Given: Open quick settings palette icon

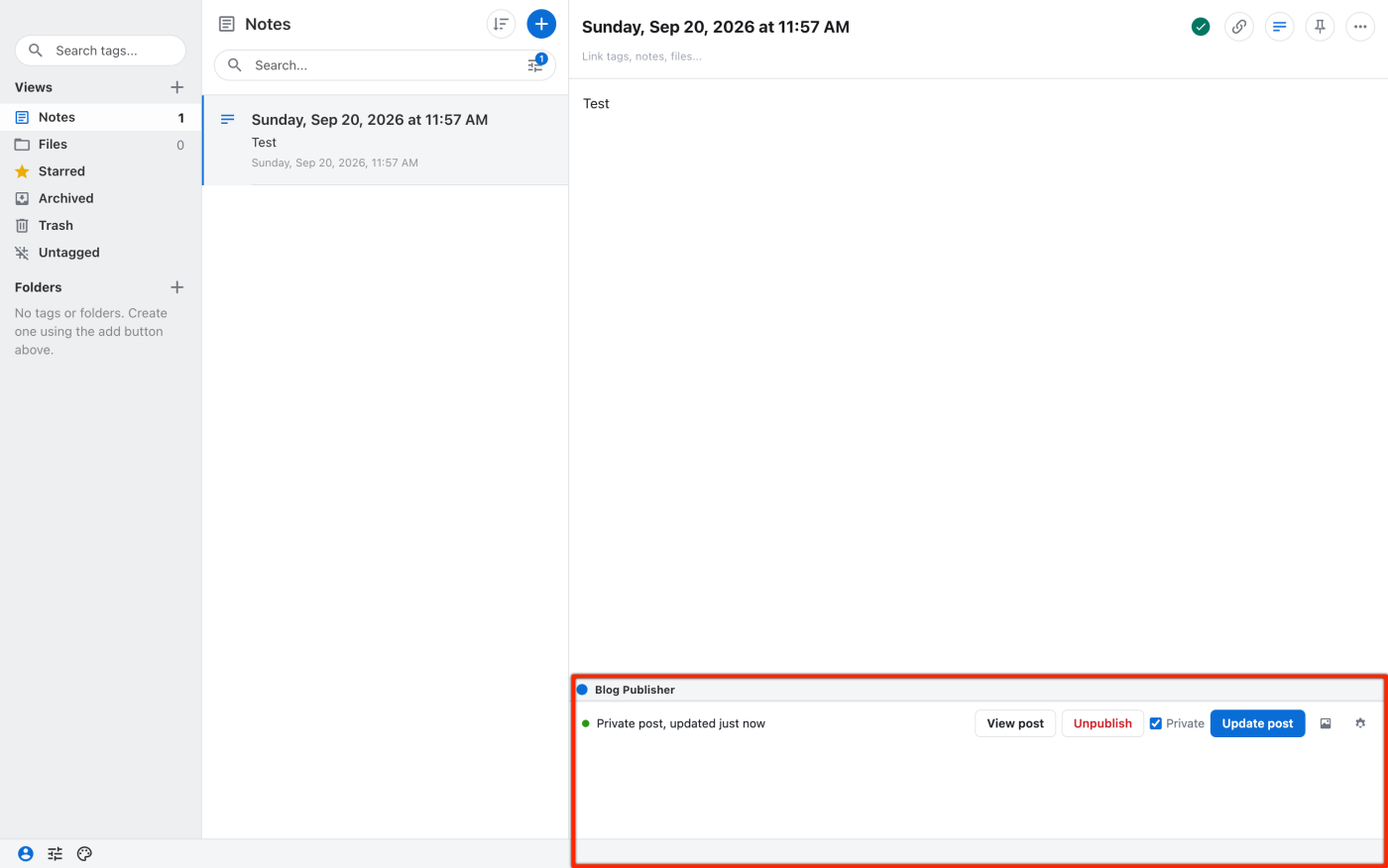Looking at the screenshot, I should 84,853.
